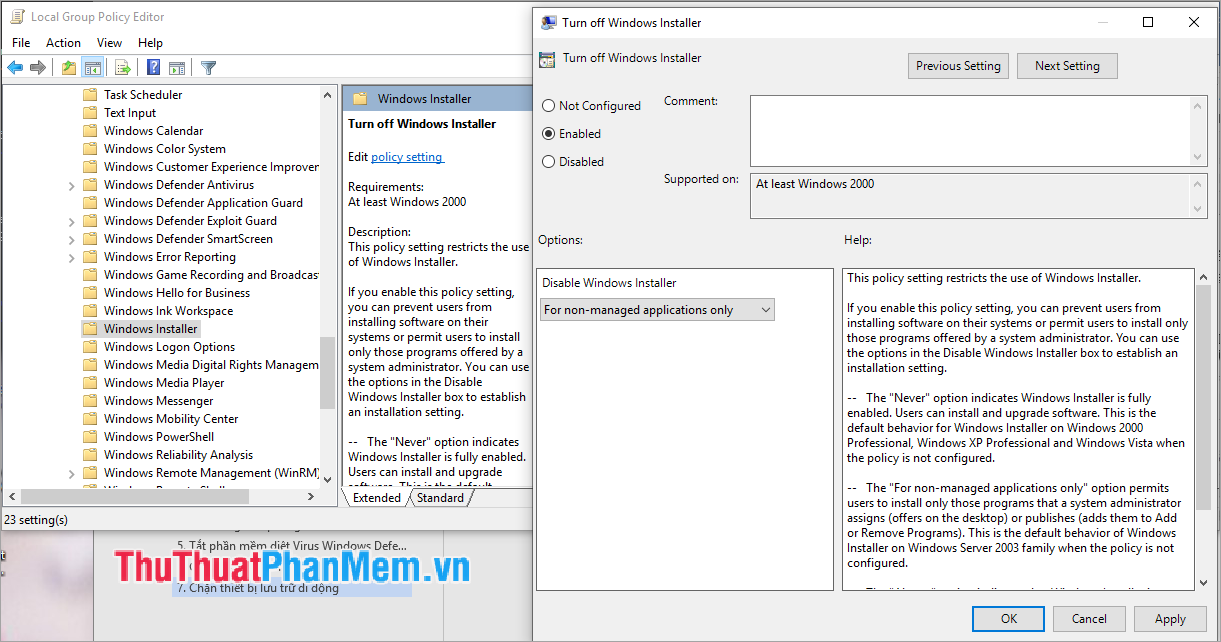Screen dimensions: 1221x642
Task: Toggle the Show/Hide Console Tree icon
Action: coord(92,67)
